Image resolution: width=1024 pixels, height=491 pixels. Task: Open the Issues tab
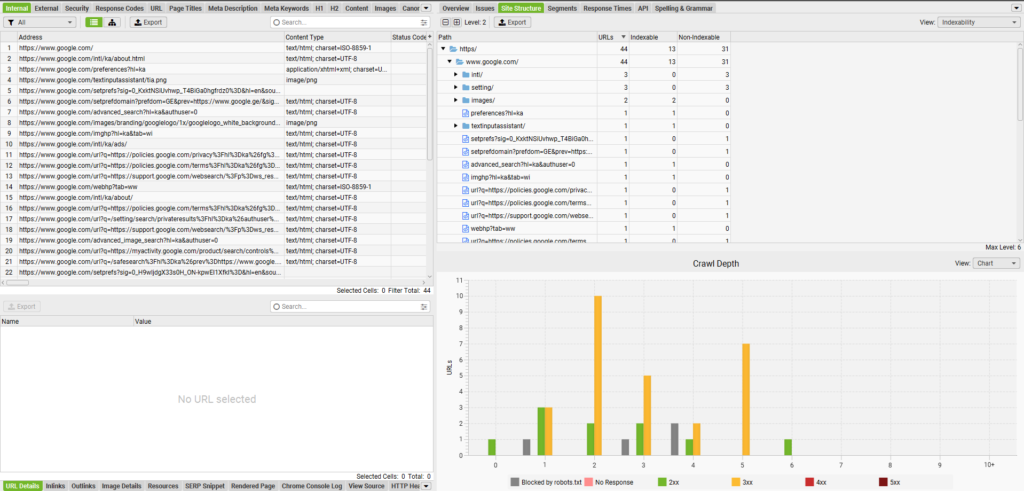(485, 8)
